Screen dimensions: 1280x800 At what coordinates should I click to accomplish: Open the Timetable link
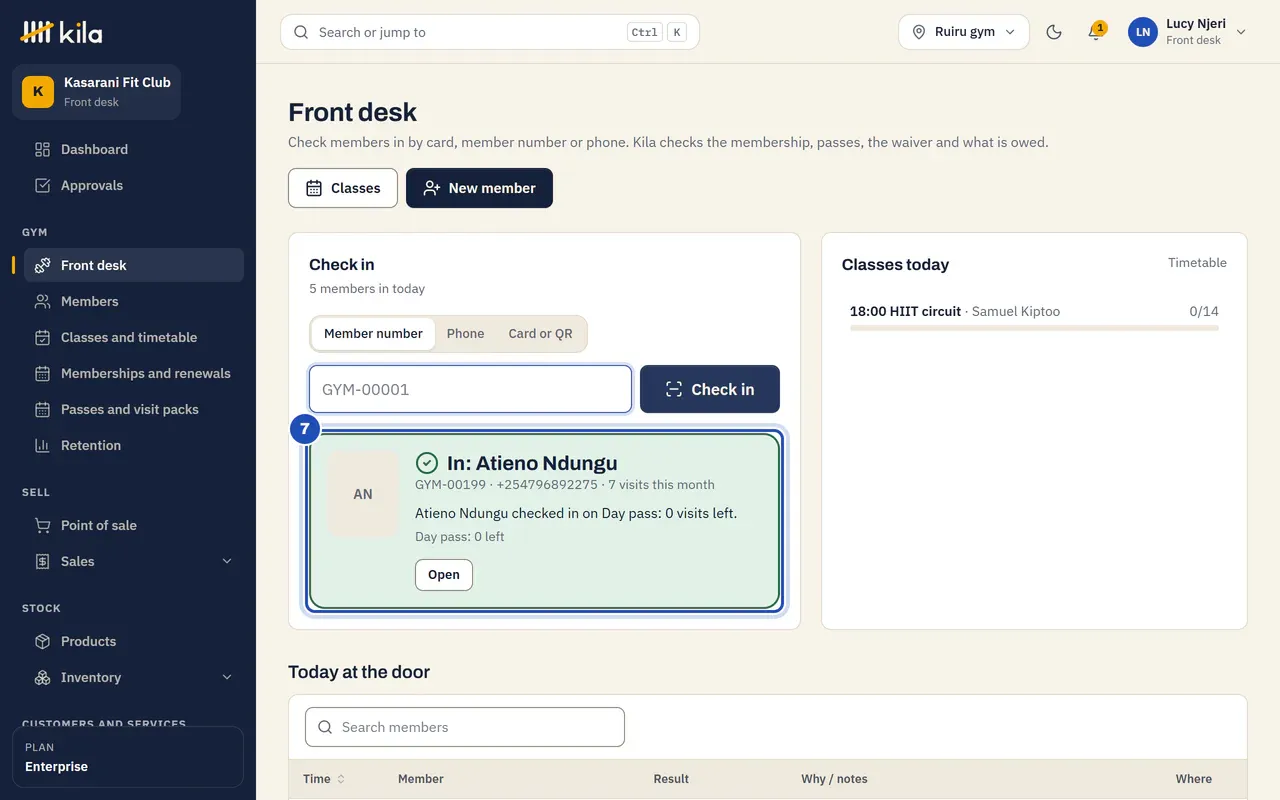click(1197, 263)
